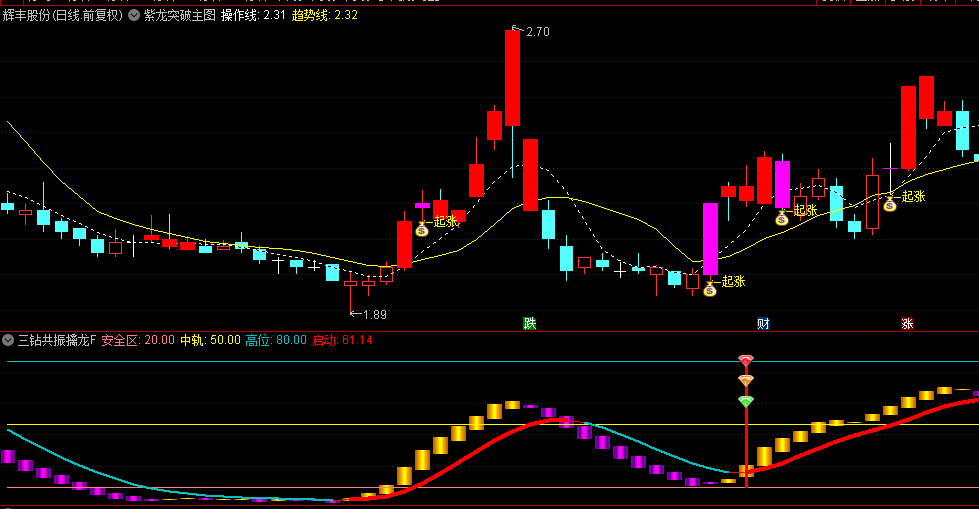Click the 起涨 text beside the rightmost money bag
The width and height of the screenshot is (979, 509).
pos(913,197)
